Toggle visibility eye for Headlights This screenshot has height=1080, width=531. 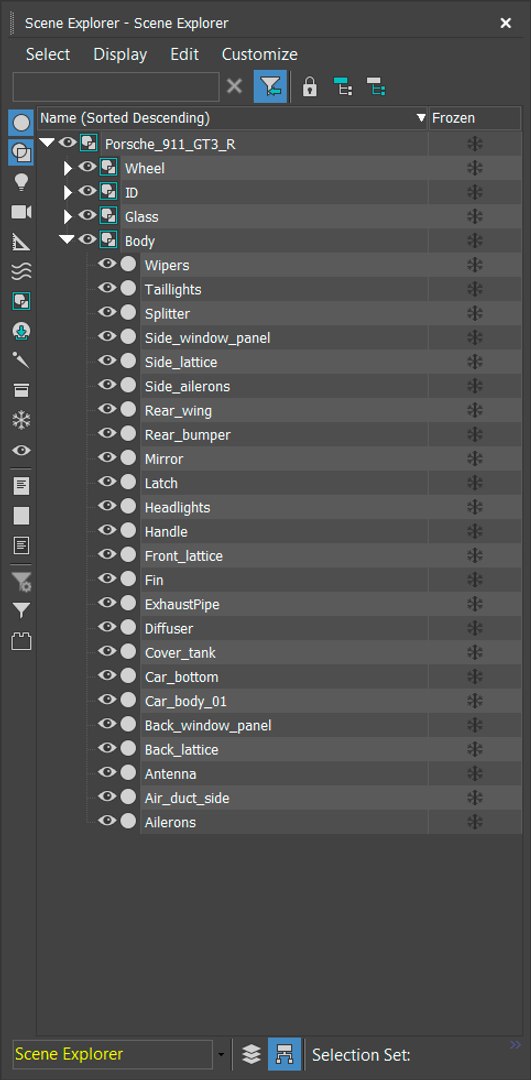click(106, 506)
